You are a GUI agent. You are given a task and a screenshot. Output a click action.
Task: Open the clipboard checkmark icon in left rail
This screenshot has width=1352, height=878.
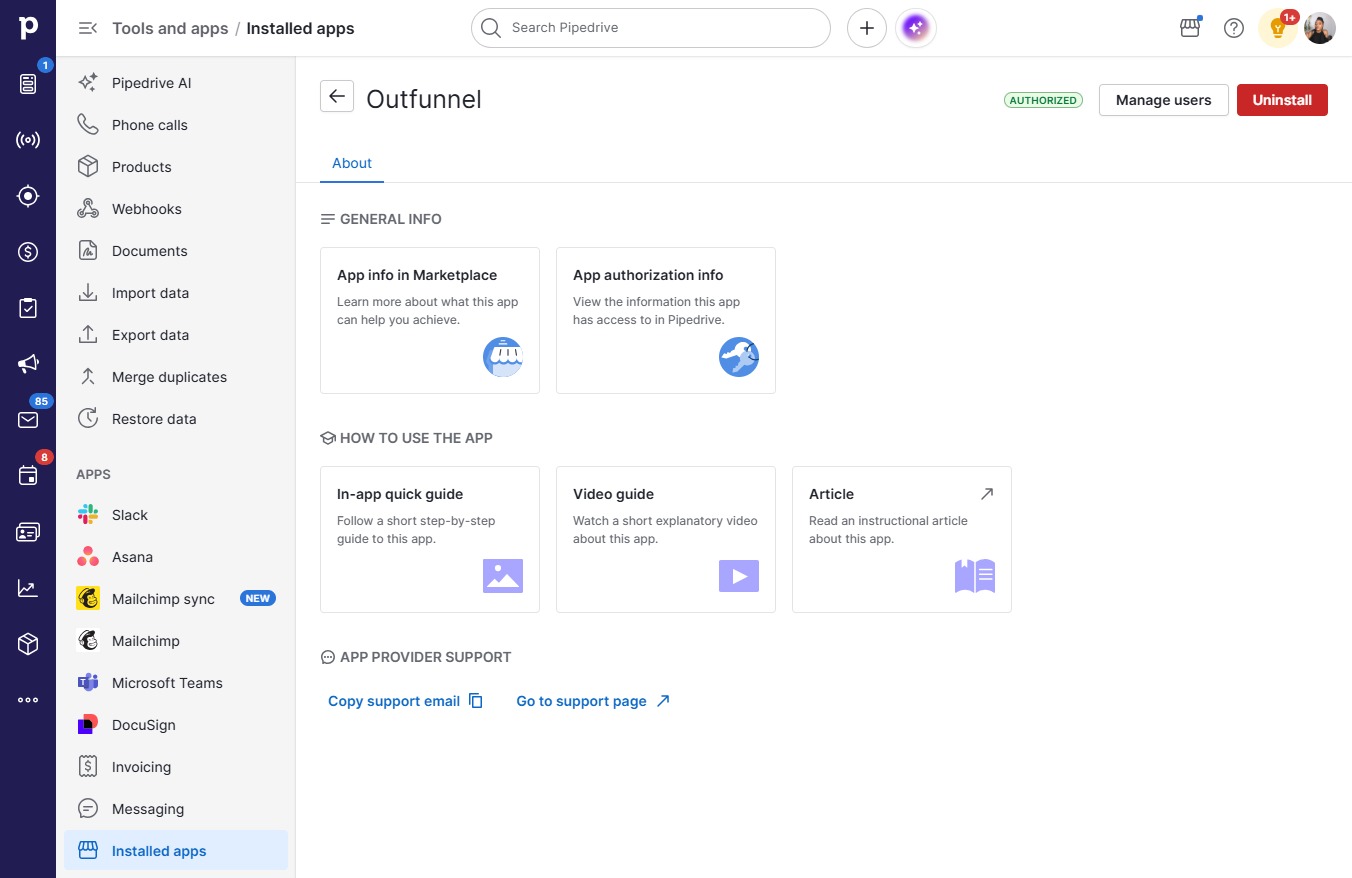tap(28, 308)
